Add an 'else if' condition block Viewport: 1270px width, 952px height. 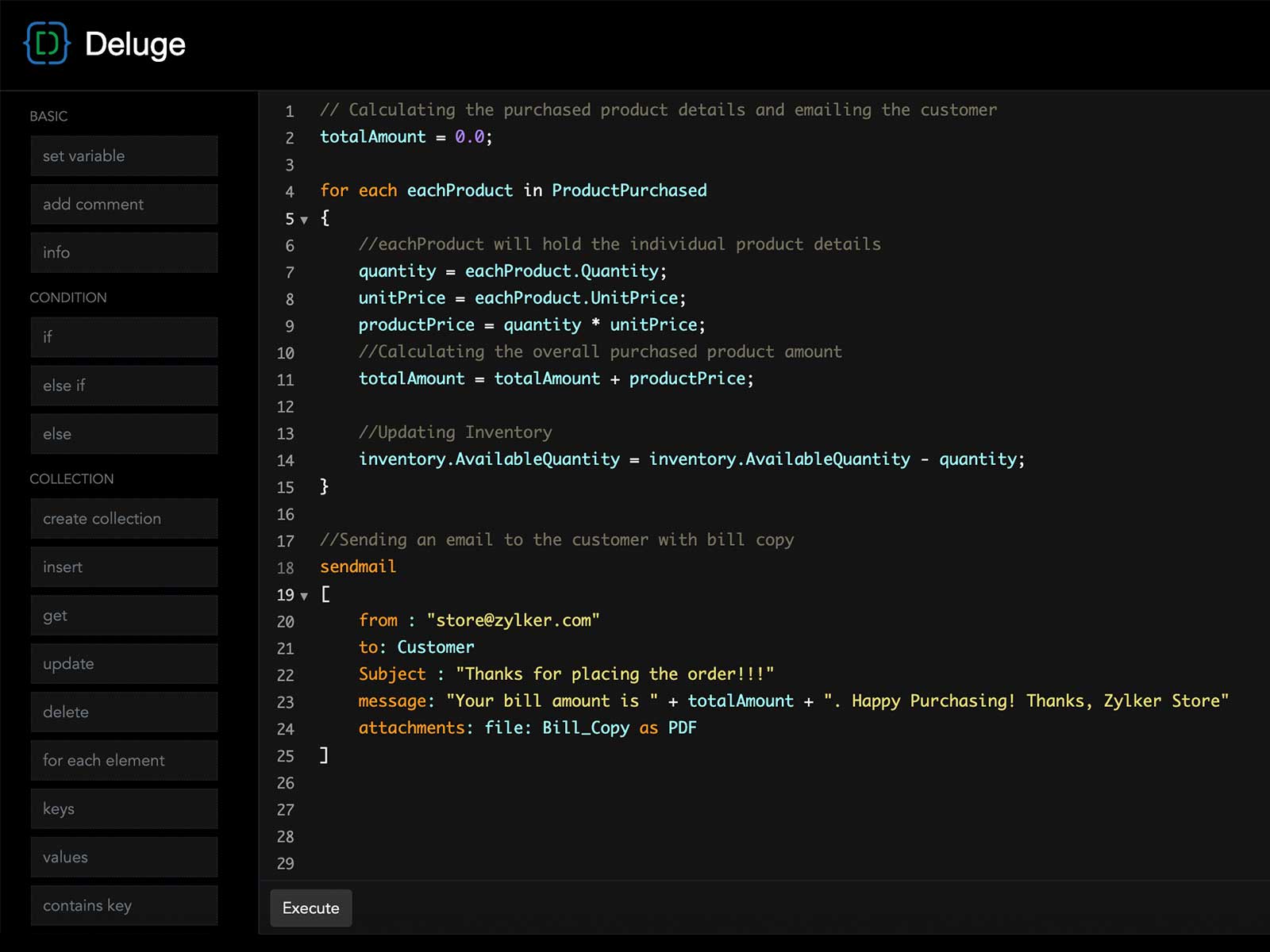124,386
